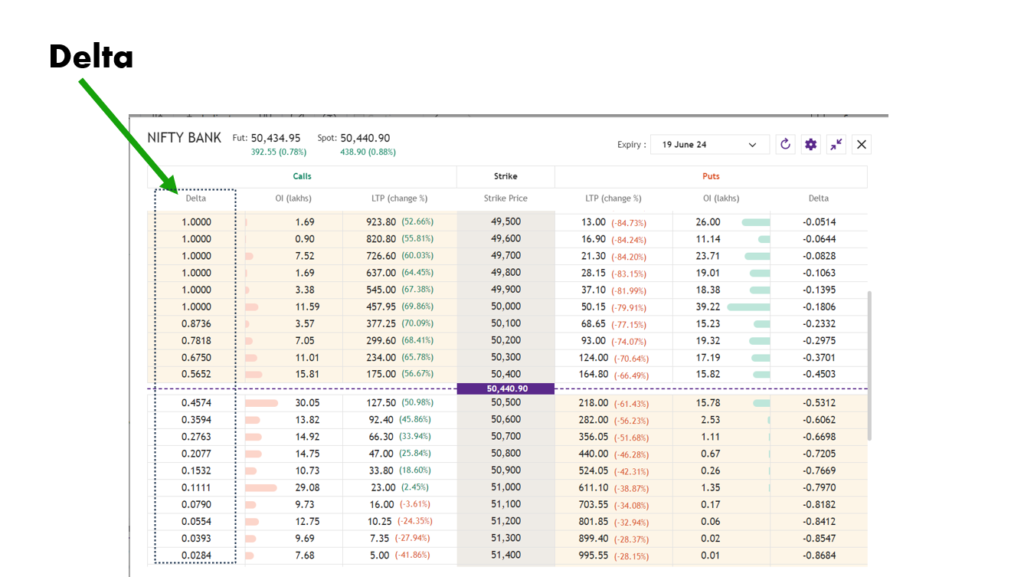Click put delta value -0.5312
The height and width of the screenshot is (577, 1024).
tap(819, 403)
